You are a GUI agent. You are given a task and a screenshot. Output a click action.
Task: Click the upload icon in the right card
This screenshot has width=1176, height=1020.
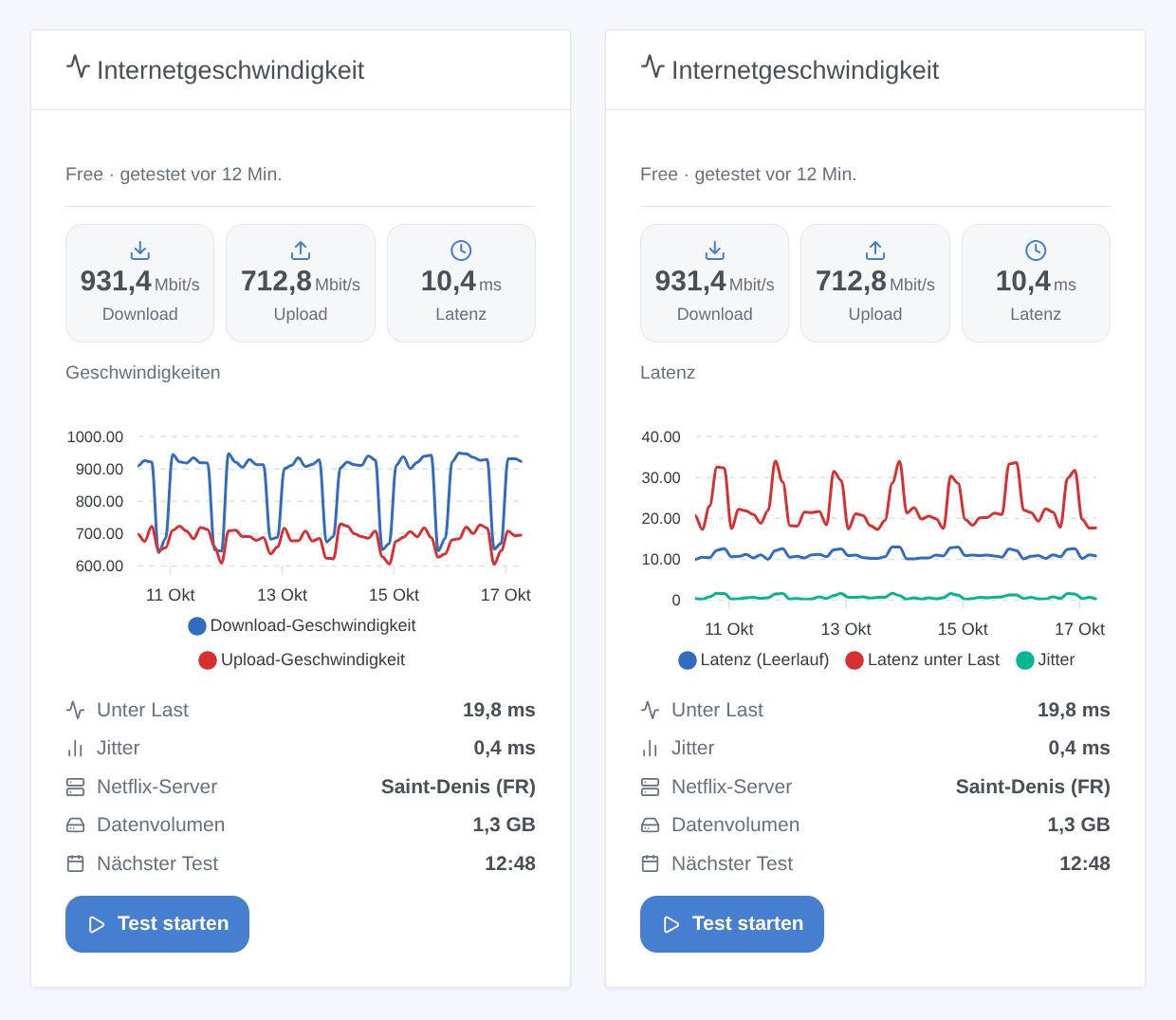[x=875, y=250]
